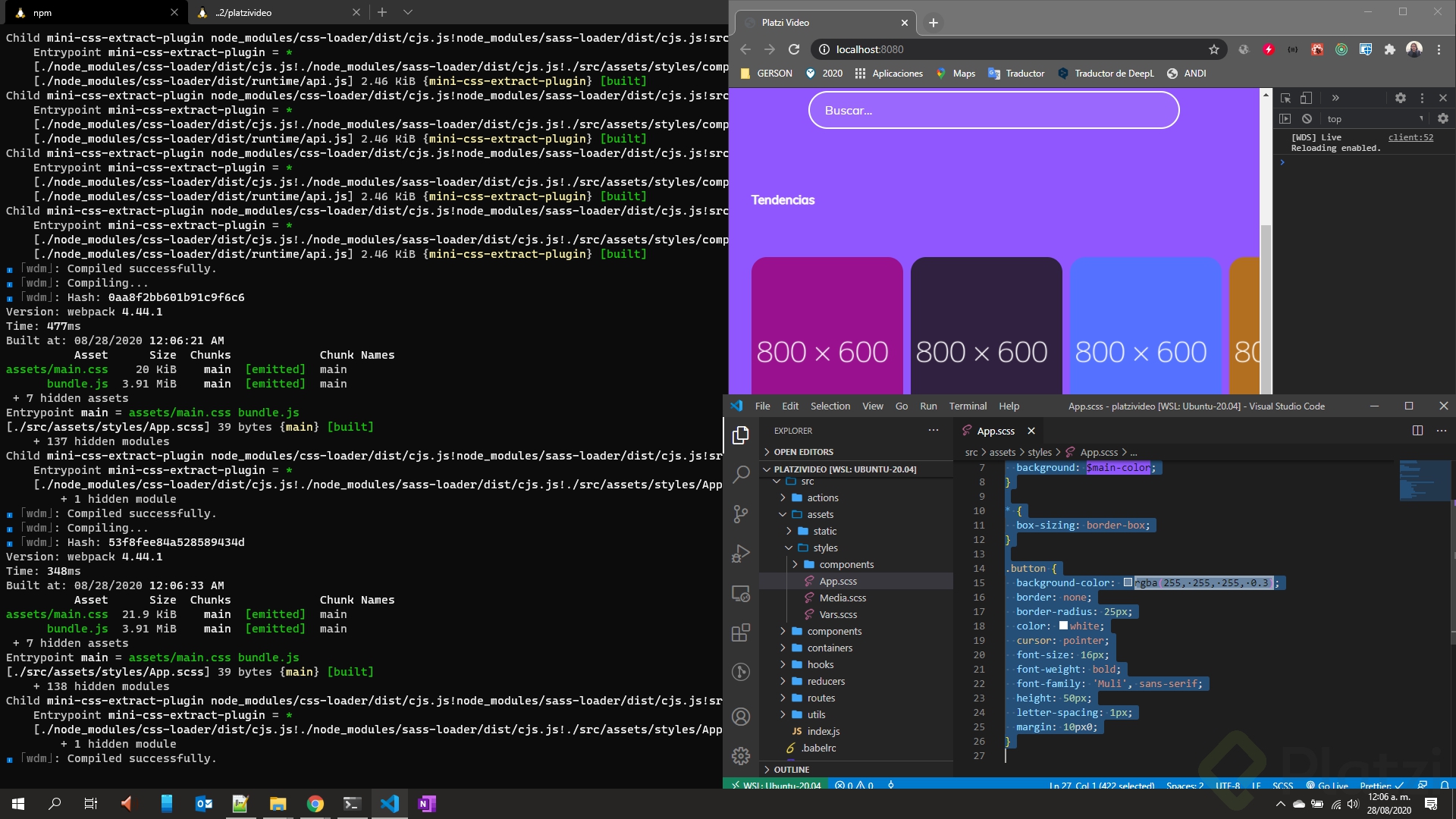Open the Maps bookmark
Viewport: 1456px width, 819px height.
tap(955, 74)
